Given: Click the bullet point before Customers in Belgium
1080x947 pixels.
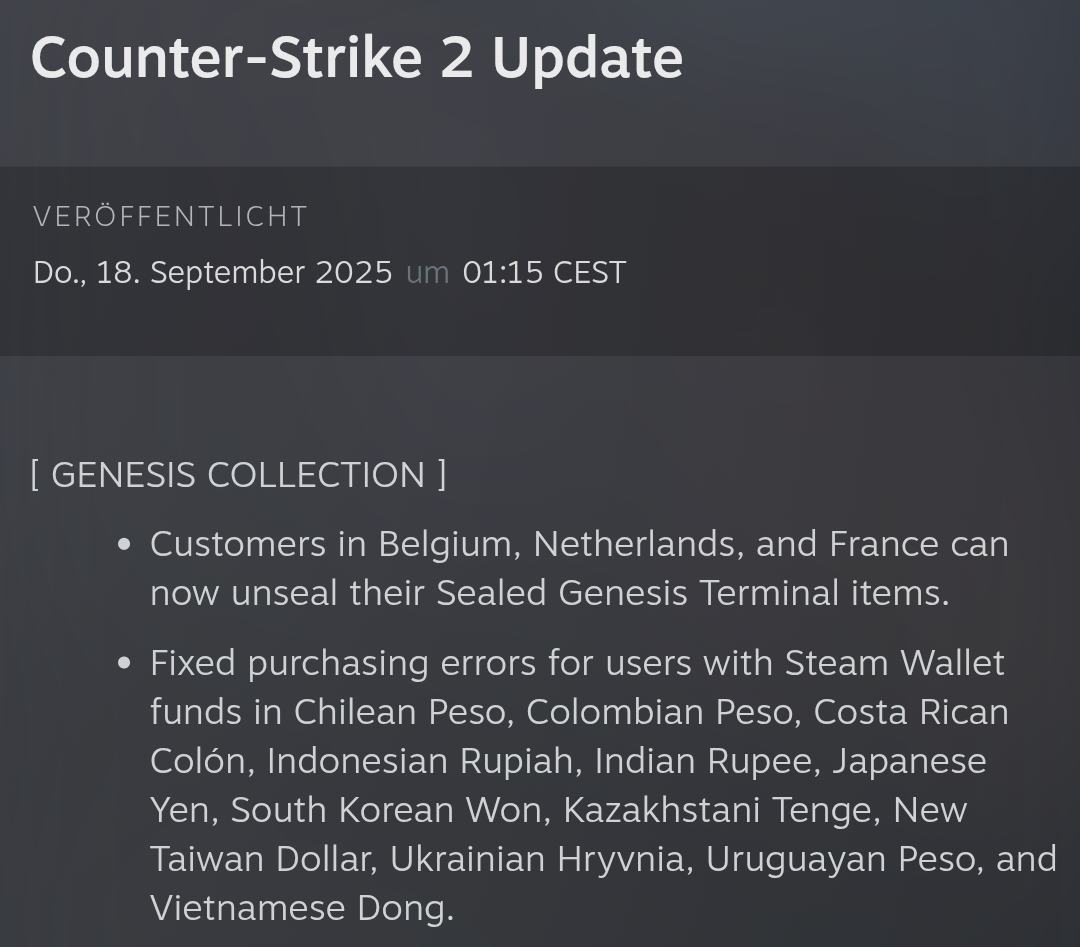Looking at the screenshot, I should (x=124, y=545).
